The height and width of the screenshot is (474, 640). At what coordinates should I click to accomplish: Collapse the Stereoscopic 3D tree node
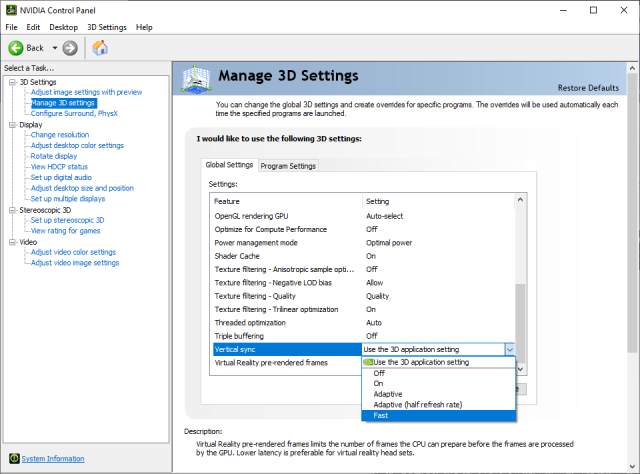point(13,210)
